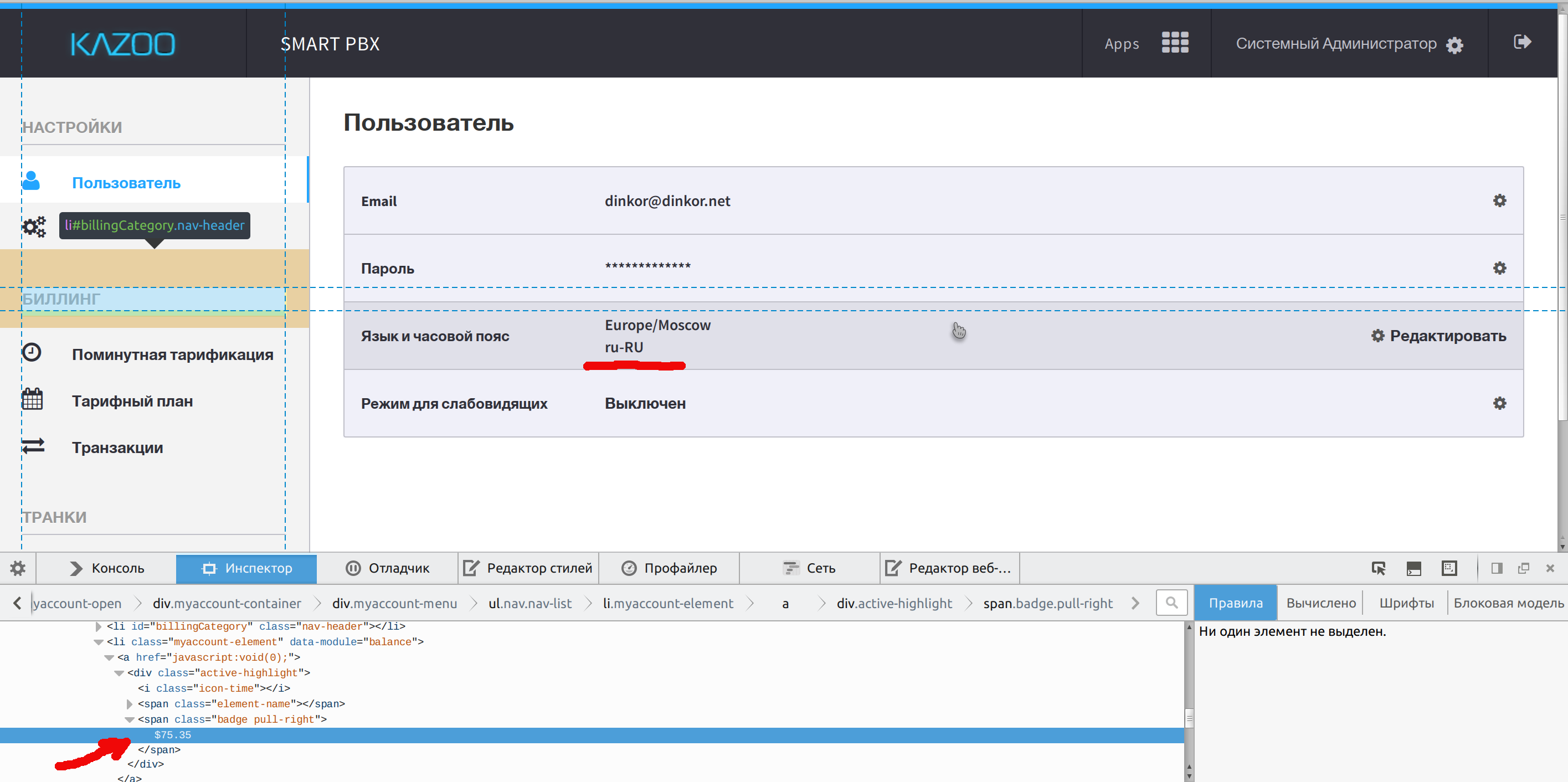Click the element picker icon in devtools
Image resolution: width=1568 pixels, height=782 pixels.
pos(1378,568)
